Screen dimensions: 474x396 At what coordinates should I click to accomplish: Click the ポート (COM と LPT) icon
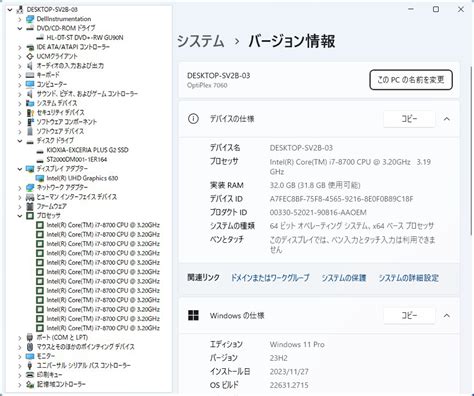(x=30, y=337)
